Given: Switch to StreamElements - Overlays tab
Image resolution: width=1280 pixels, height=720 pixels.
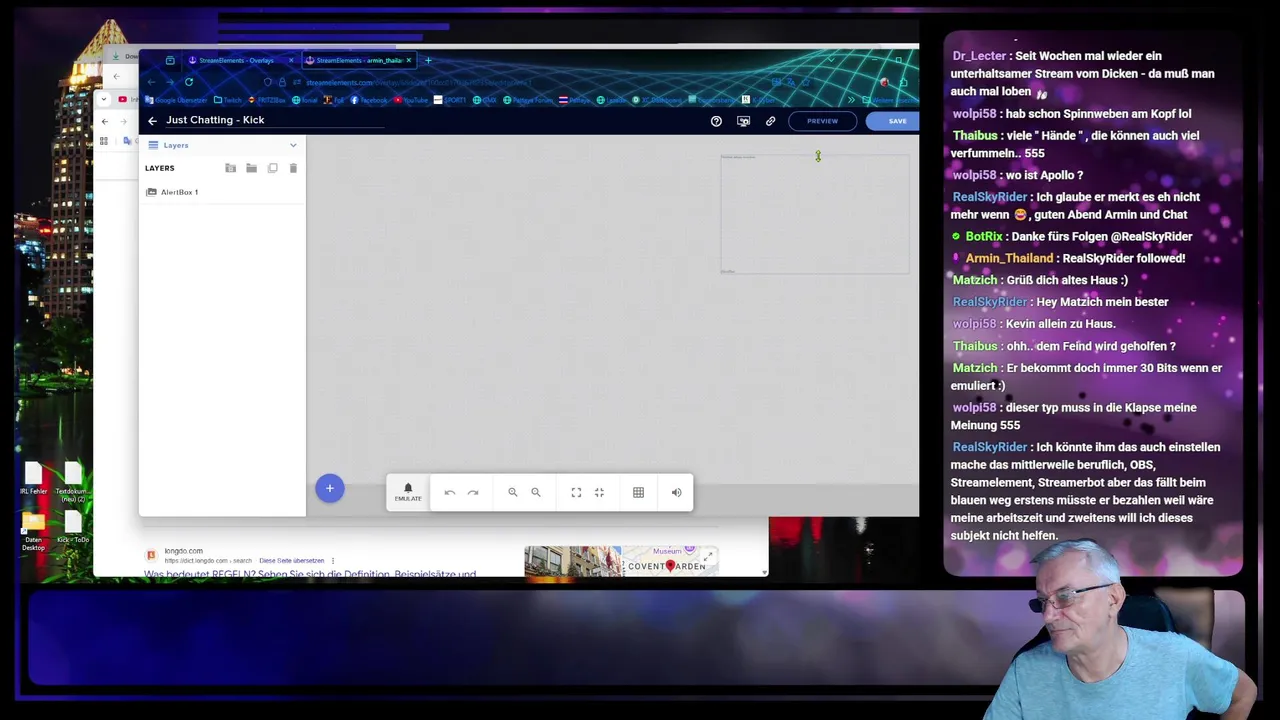Looking at the screenshot, I should (236, 60).
